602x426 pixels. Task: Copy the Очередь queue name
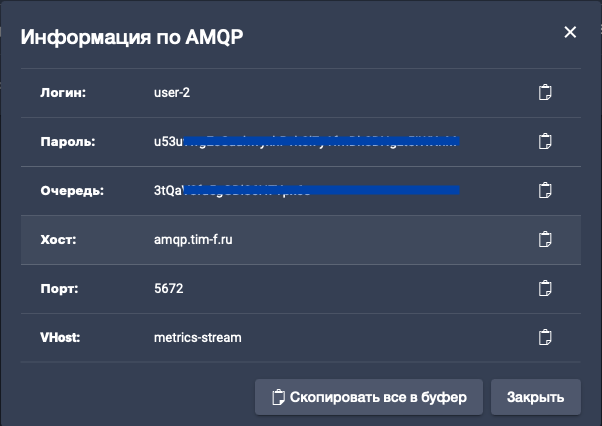[x=545, y=190]
